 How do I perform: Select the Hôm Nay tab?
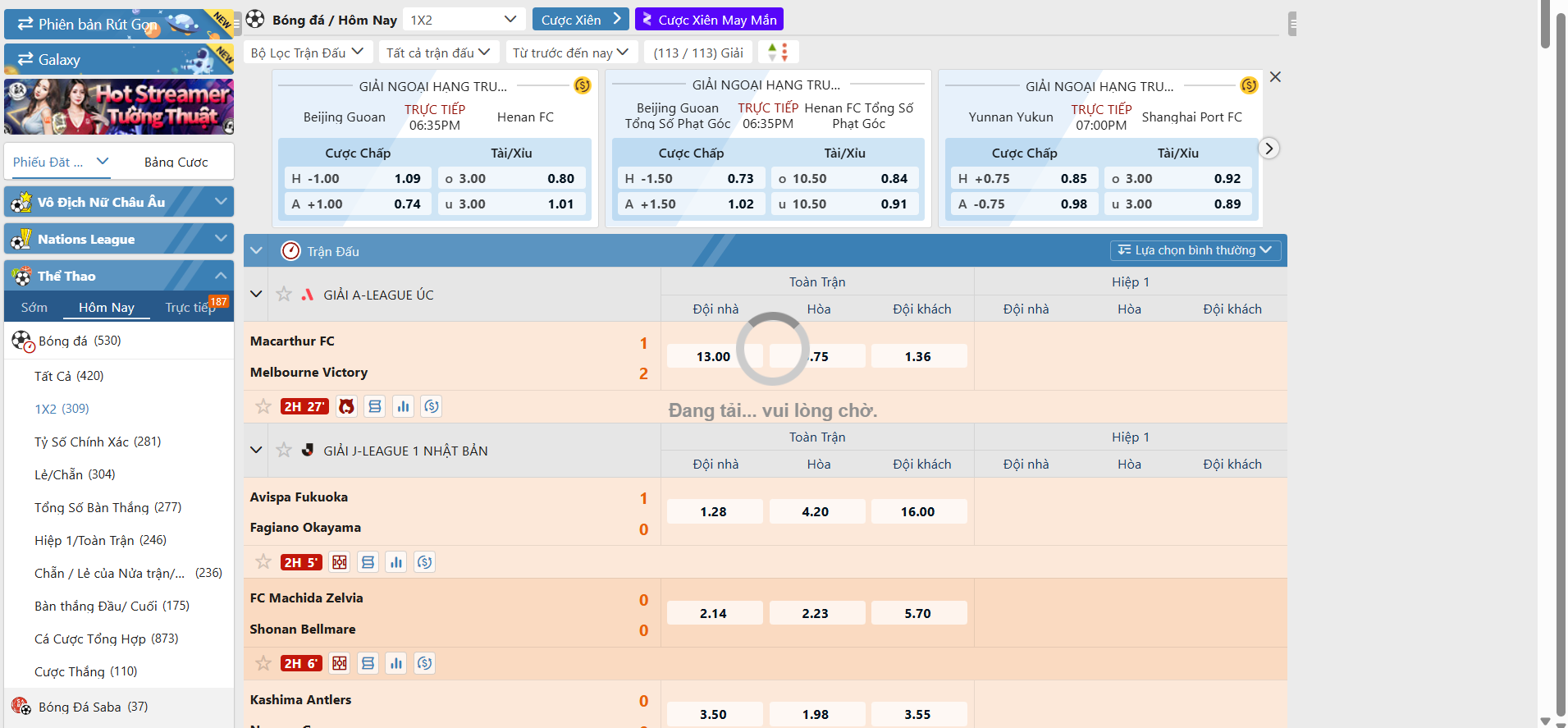pos(107,308)
